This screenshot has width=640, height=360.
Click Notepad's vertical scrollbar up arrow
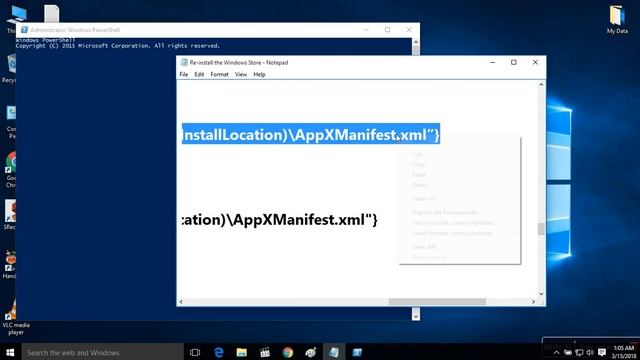pos(541,84)
